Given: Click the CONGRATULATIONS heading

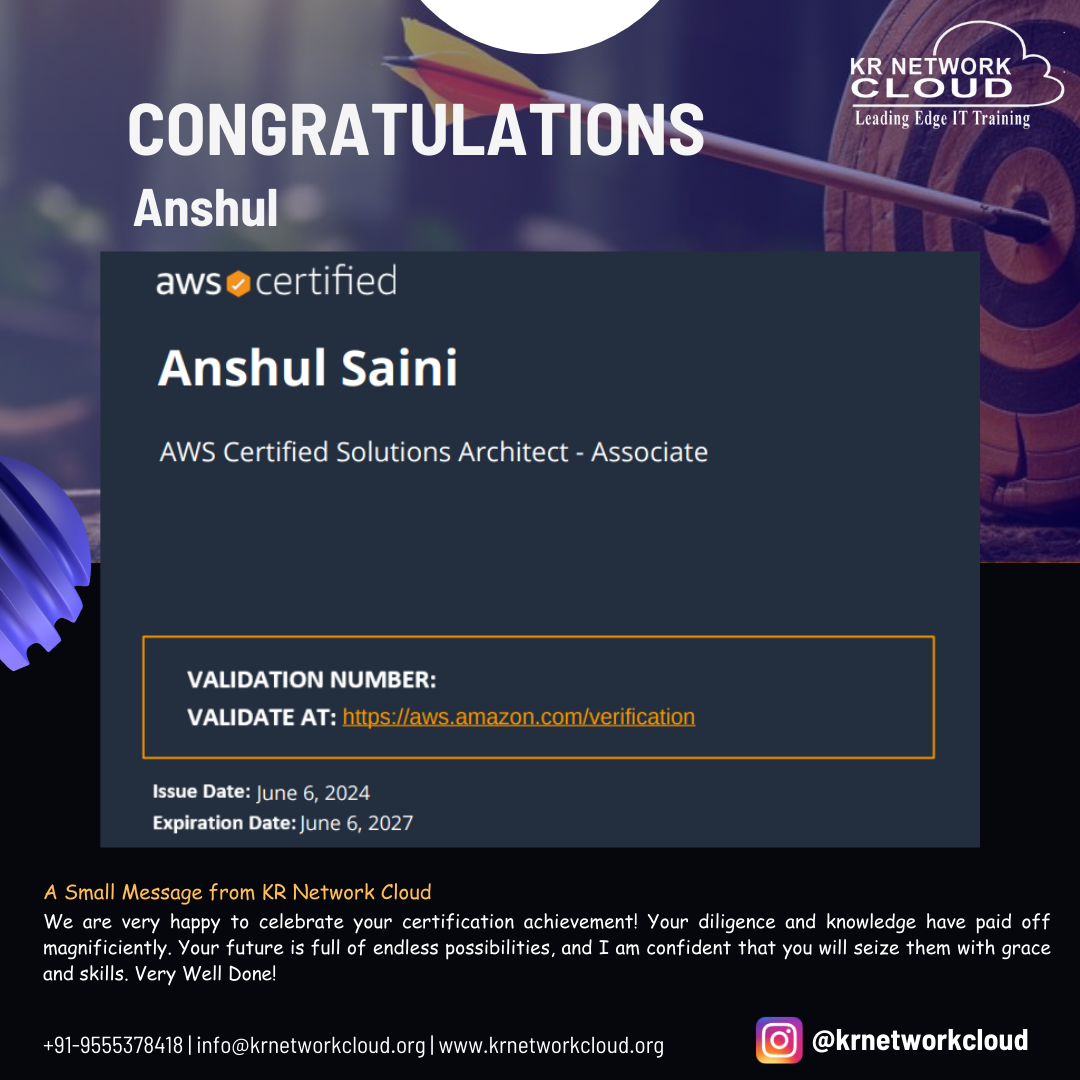Looking at the screenshot, I should [x=416, y=129].
